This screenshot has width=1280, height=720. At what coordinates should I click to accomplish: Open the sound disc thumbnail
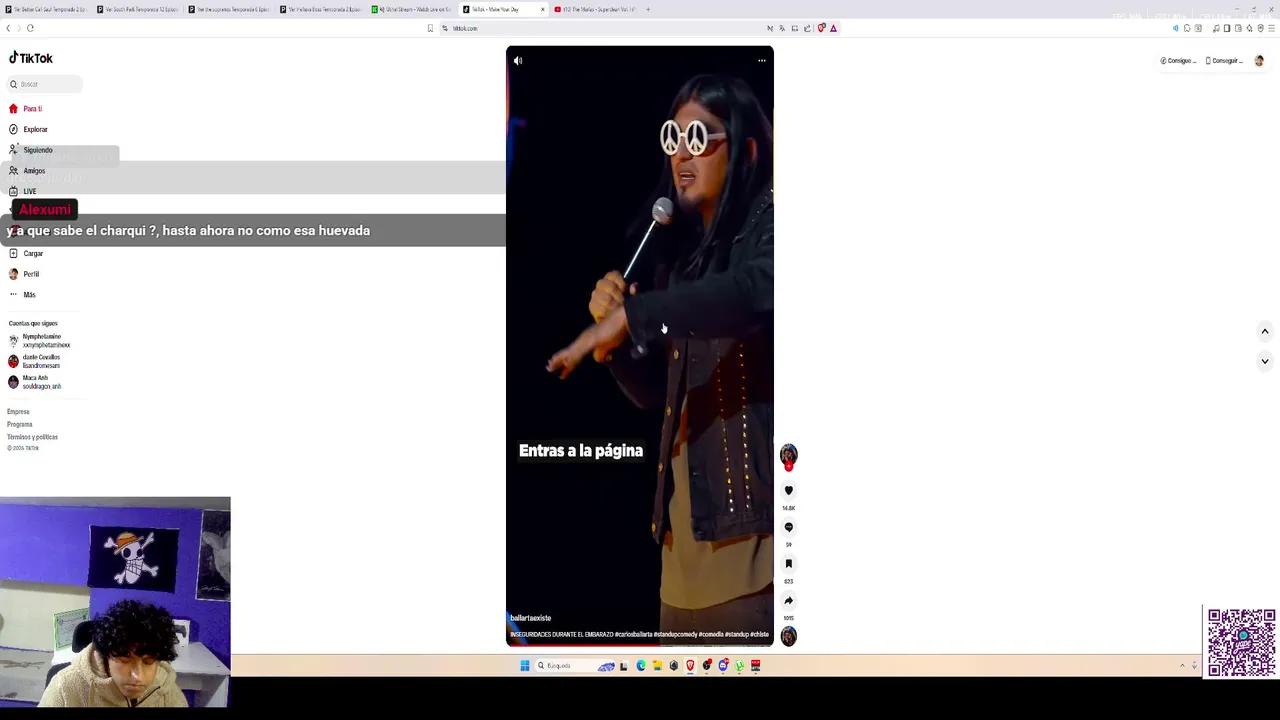(789, 636)
